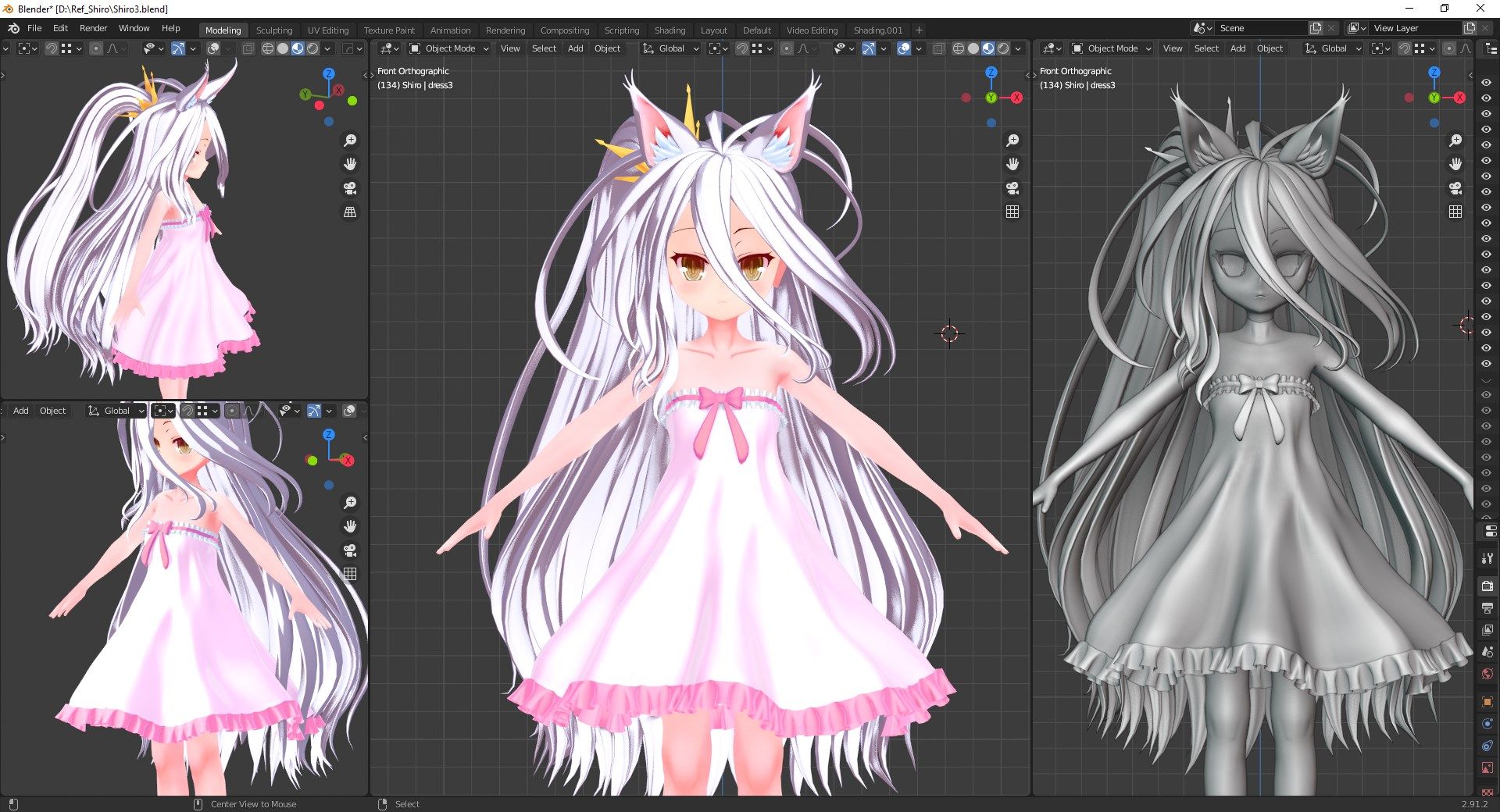
Task: Open Global orientation dropdown in bottom-left viewport
Action: (x=116, y=411)
